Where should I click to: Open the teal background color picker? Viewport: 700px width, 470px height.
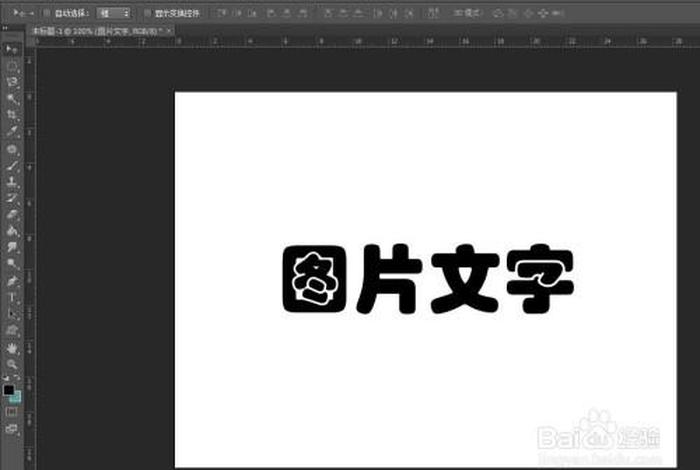point(16,397)
